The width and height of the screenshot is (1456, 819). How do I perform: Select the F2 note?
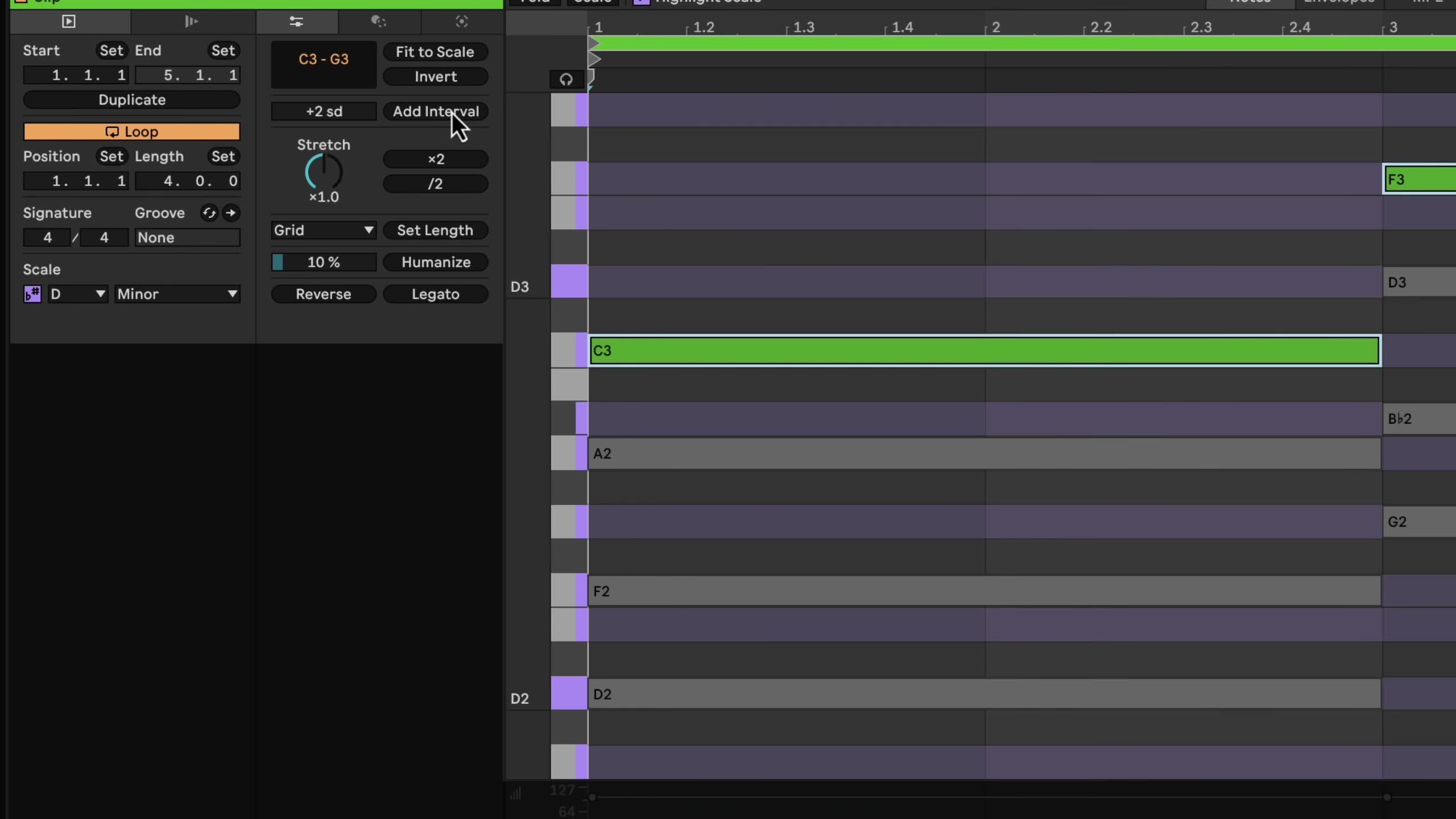pos(984,591)
